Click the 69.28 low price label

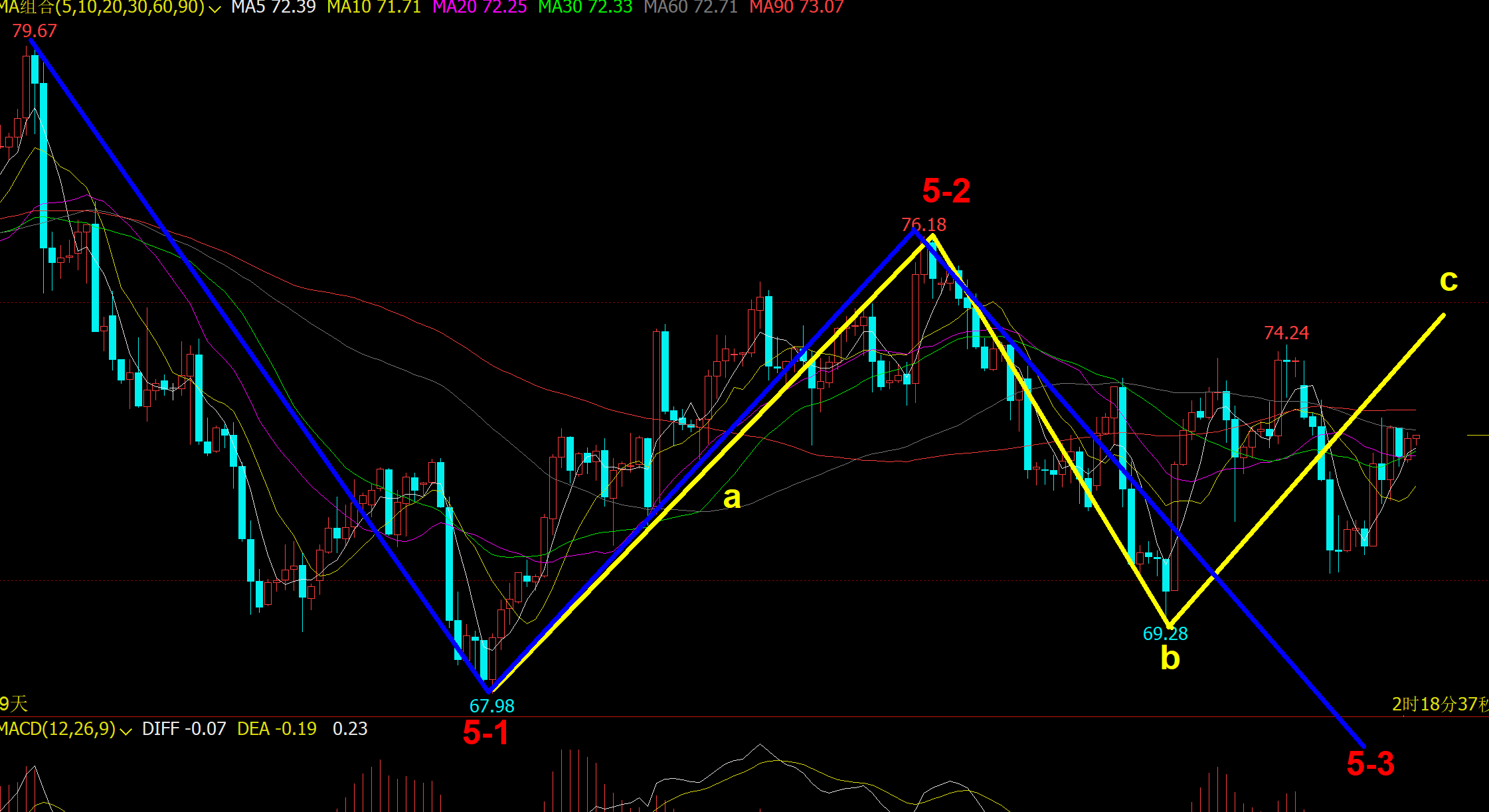point(1165,634)
